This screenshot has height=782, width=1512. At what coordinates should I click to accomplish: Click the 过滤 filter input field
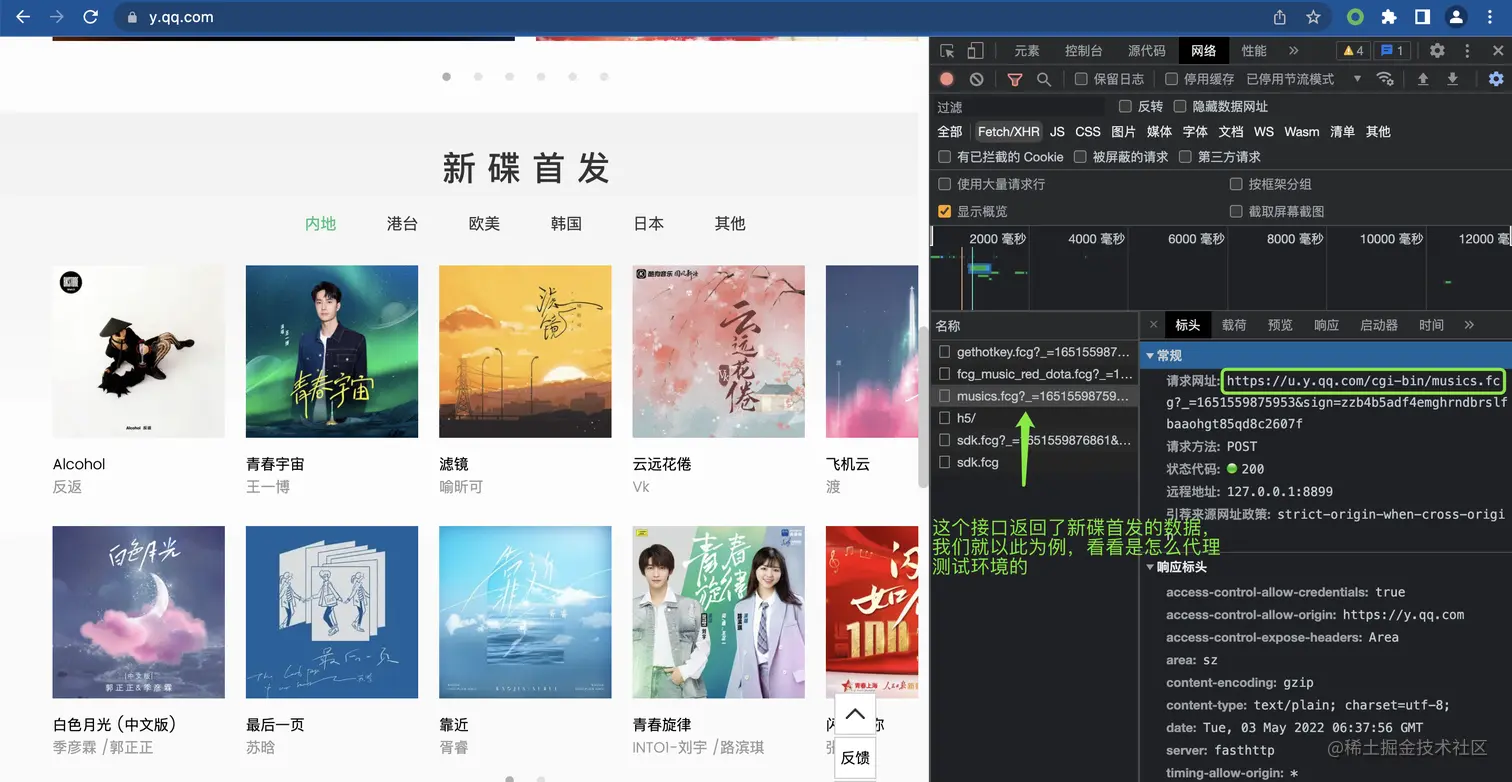pos(1020,107)
